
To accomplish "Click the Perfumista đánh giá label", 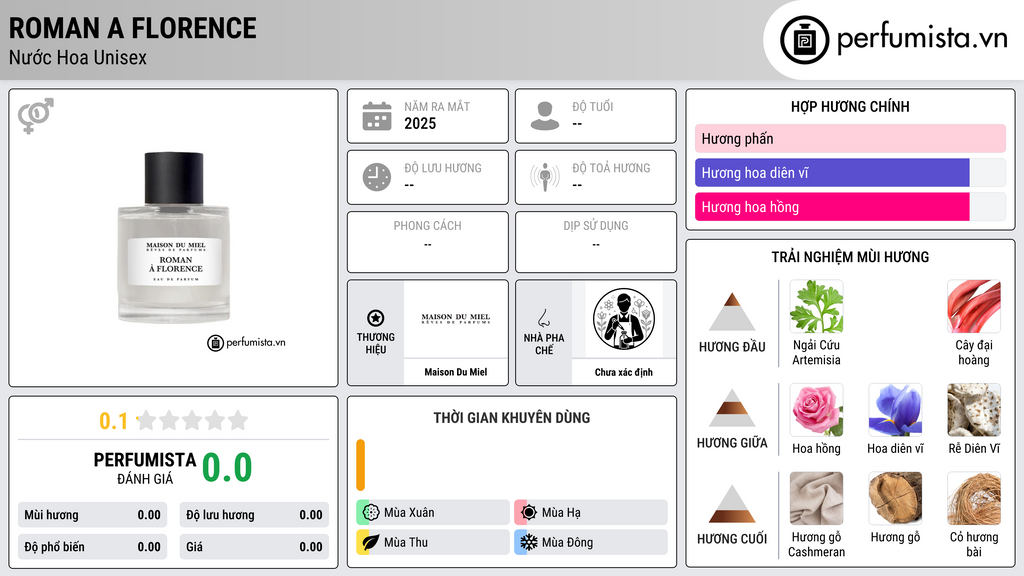I will (145, 468).
